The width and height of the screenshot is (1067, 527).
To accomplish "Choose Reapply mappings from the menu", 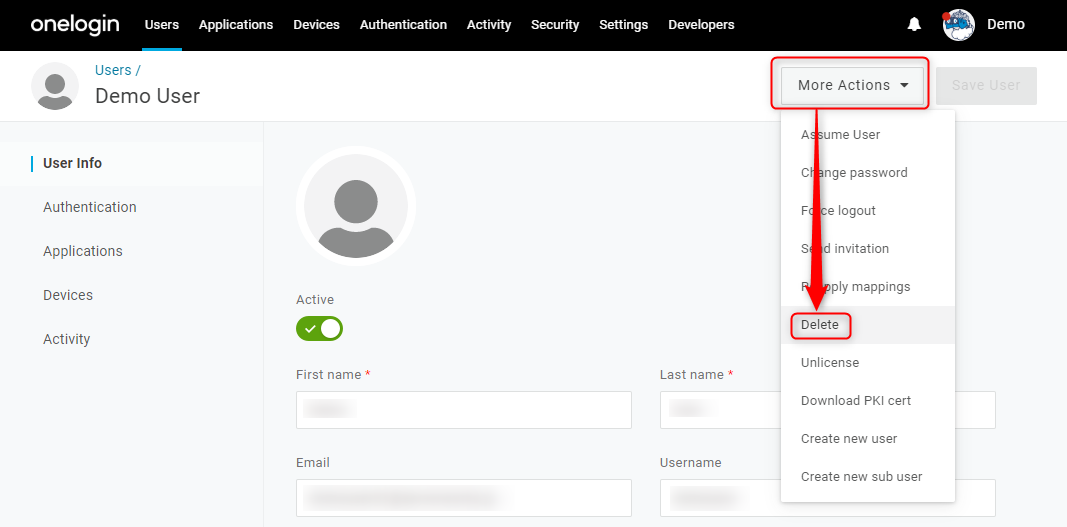I will [x=868, y=287].
